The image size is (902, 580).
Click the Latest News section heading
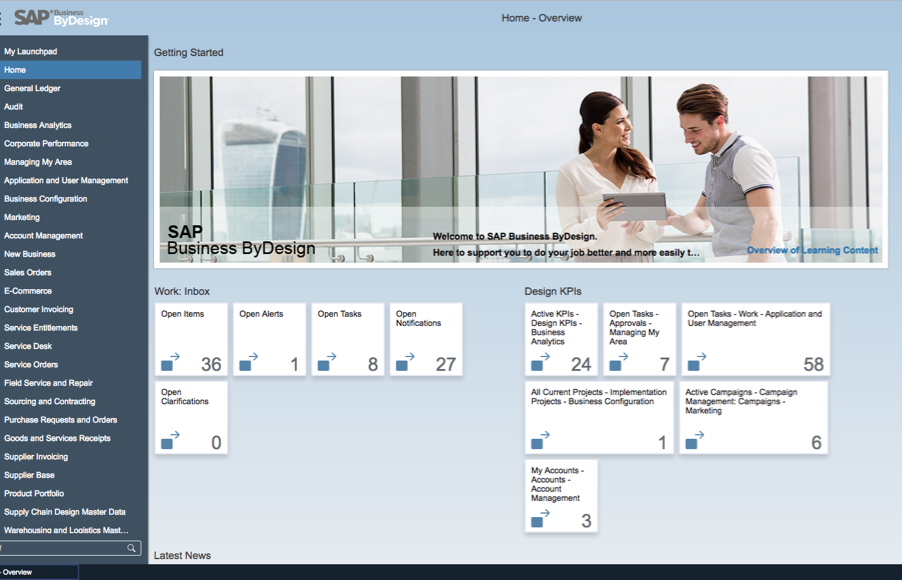click(x=182, y=555)
